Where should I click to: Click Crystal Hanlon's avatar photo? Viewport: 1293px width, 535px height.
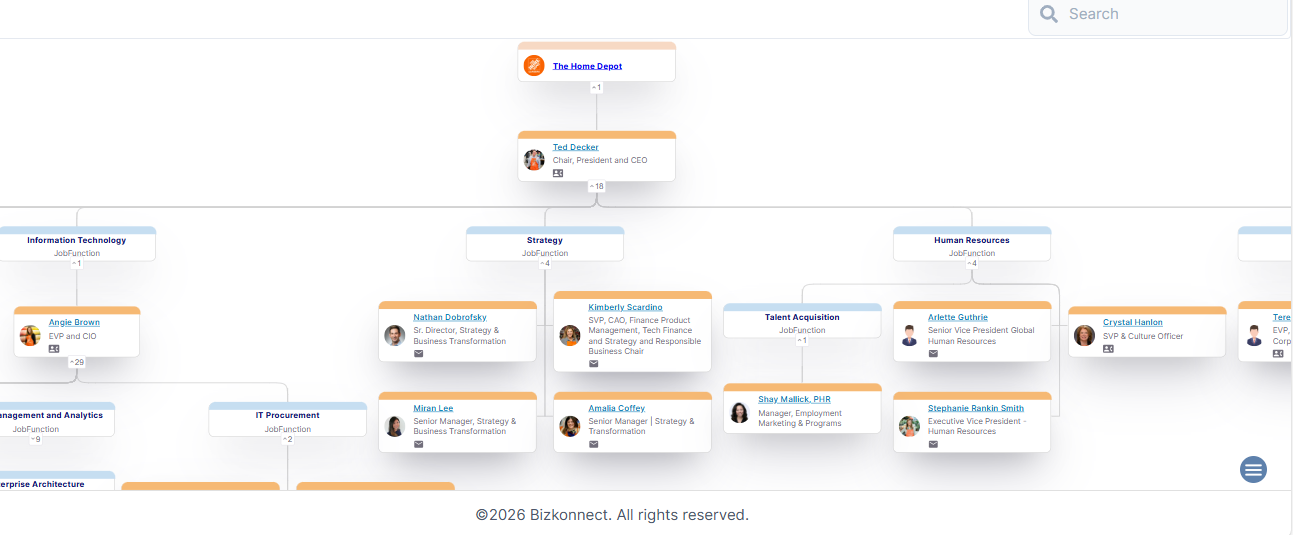[1084, 335]
